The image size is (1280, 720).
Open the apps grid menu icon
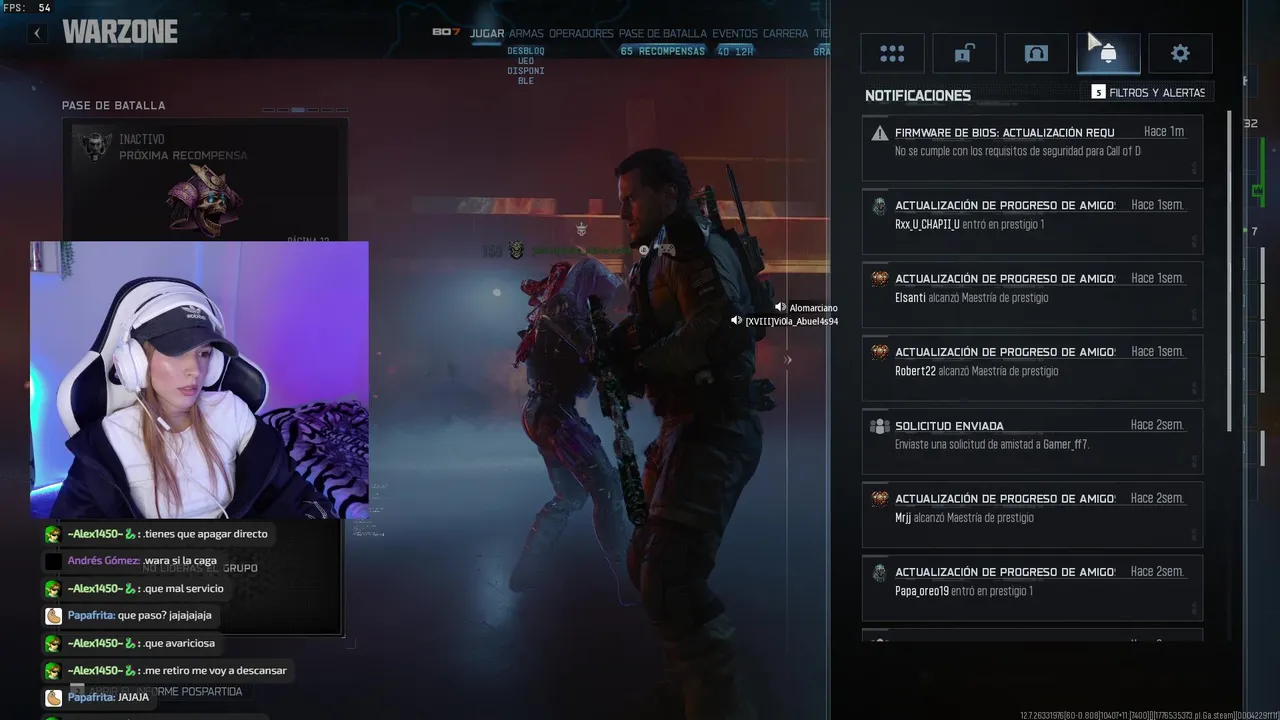(892, 53)
